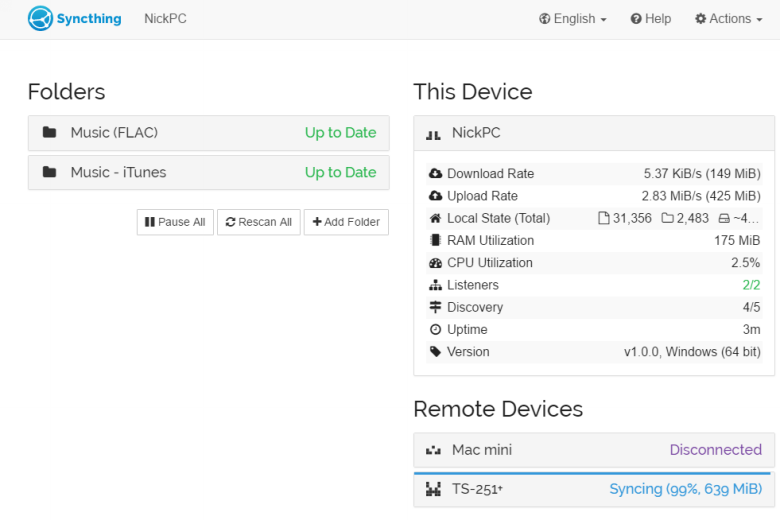Click the file count icon beside 31,356
780x520 pixels.
(x=603, y=218)
